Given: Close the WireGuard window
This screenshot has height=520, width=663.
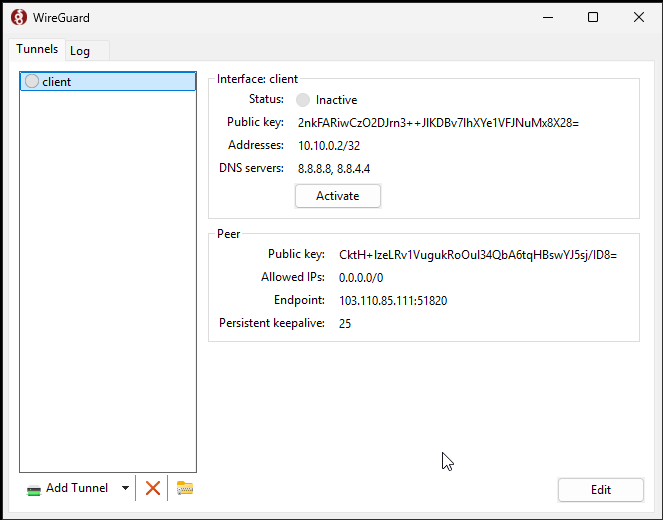Looking at the screenshot, I should (639, 17).
